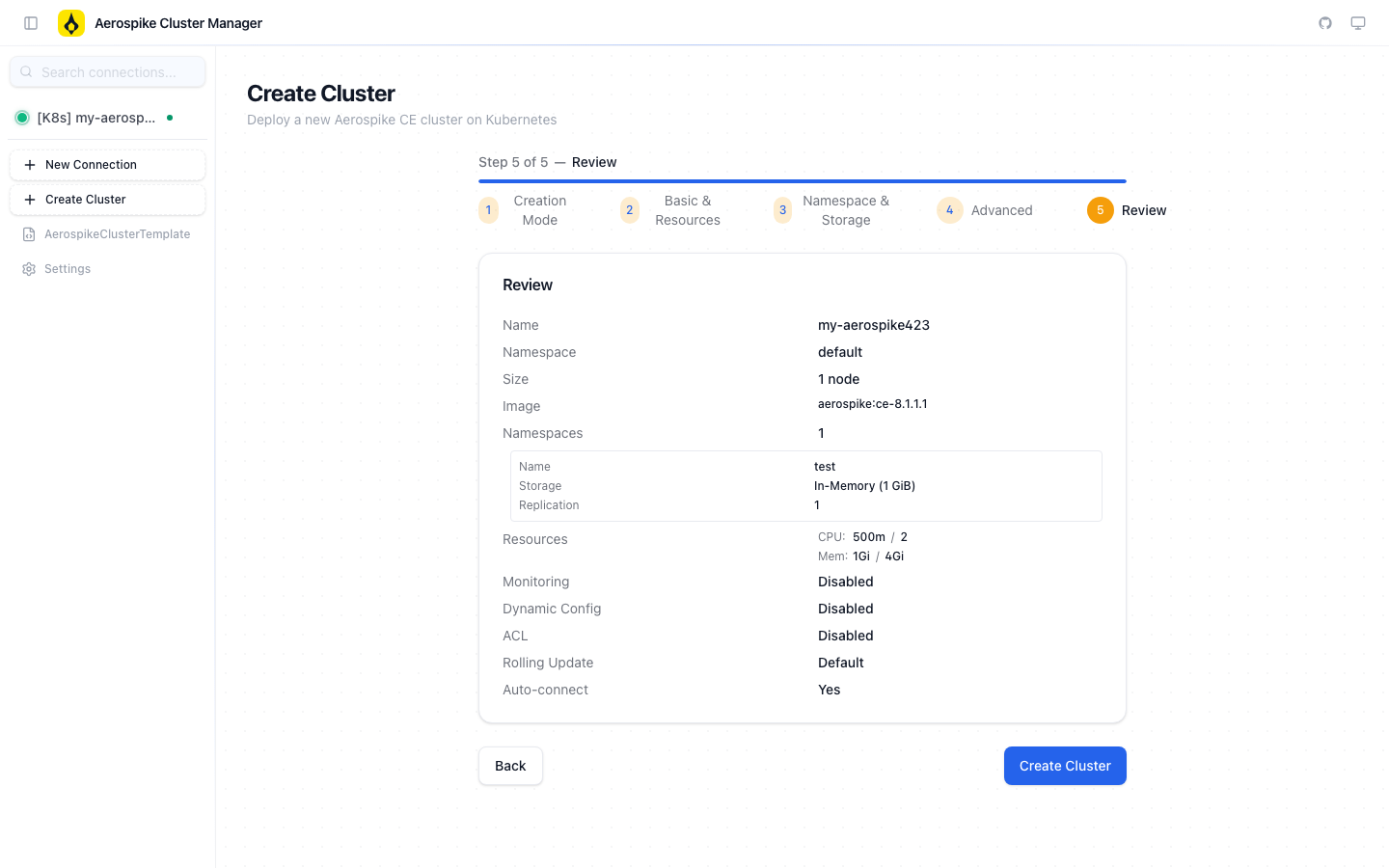Go to step 2 circle Basic & Resources
The image size is (1389, 868).
coord(630,210)
